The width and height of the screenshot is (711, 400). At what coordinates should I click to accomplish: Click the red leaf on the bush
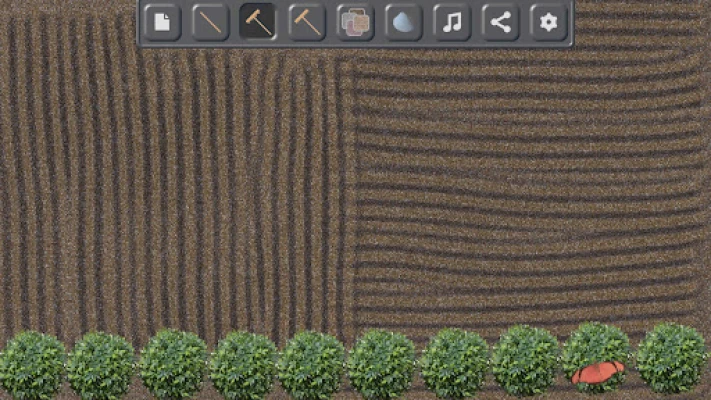(x=597, y=372)
